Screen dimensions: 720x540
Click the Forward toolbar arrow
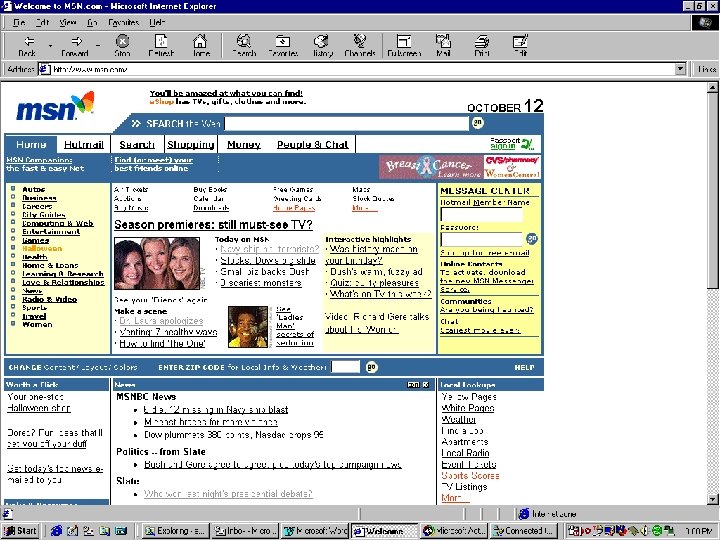(75, 46)
